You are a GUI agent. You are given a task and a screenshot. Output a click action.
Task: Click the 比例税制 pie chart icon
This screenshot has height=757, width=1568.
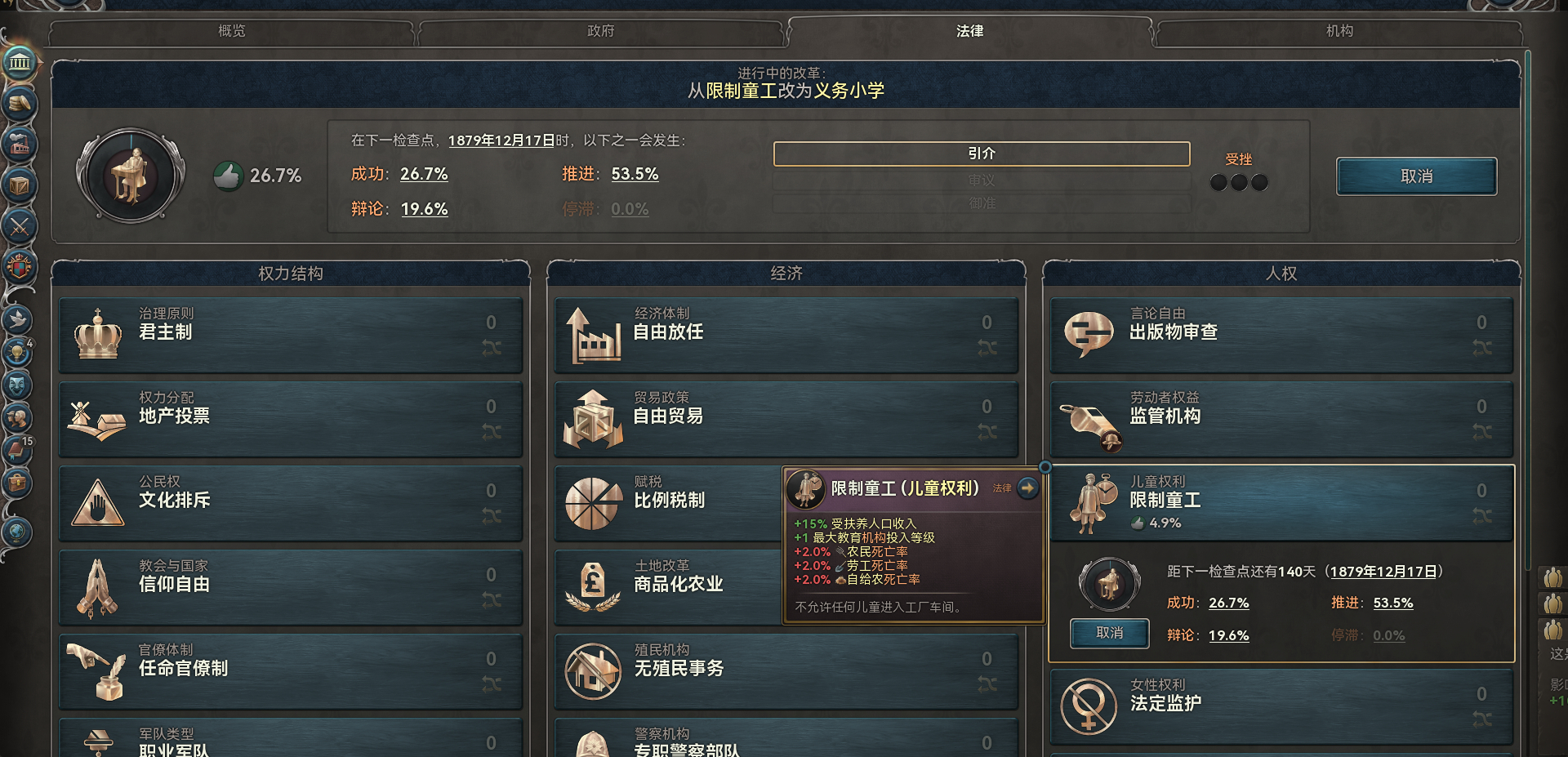pos(594,503)
